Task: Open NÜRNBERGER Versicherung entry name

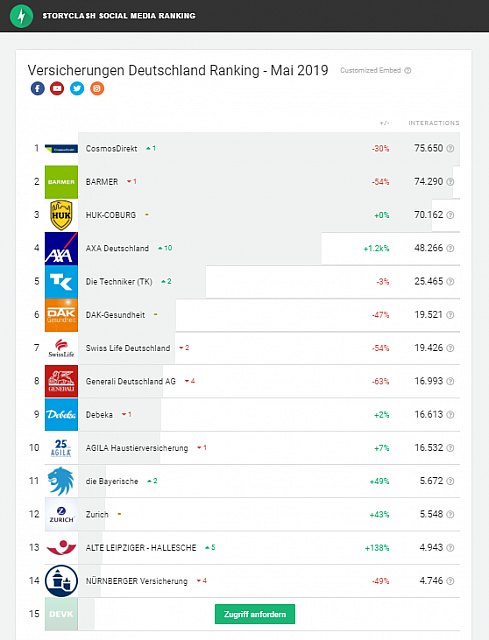Action: coord(136,581)
